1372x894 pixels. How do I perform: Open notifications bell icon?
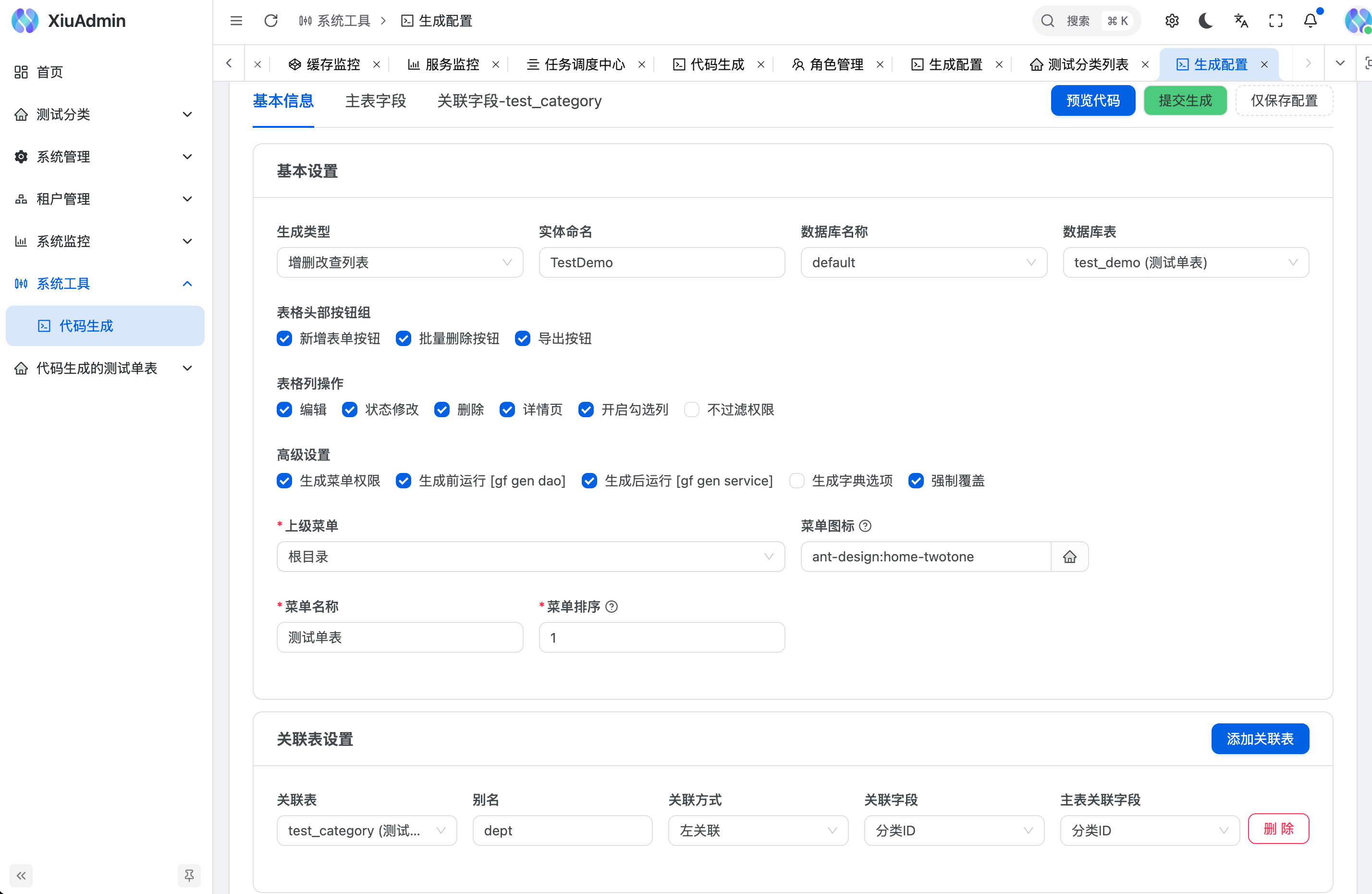point(1311,21)
